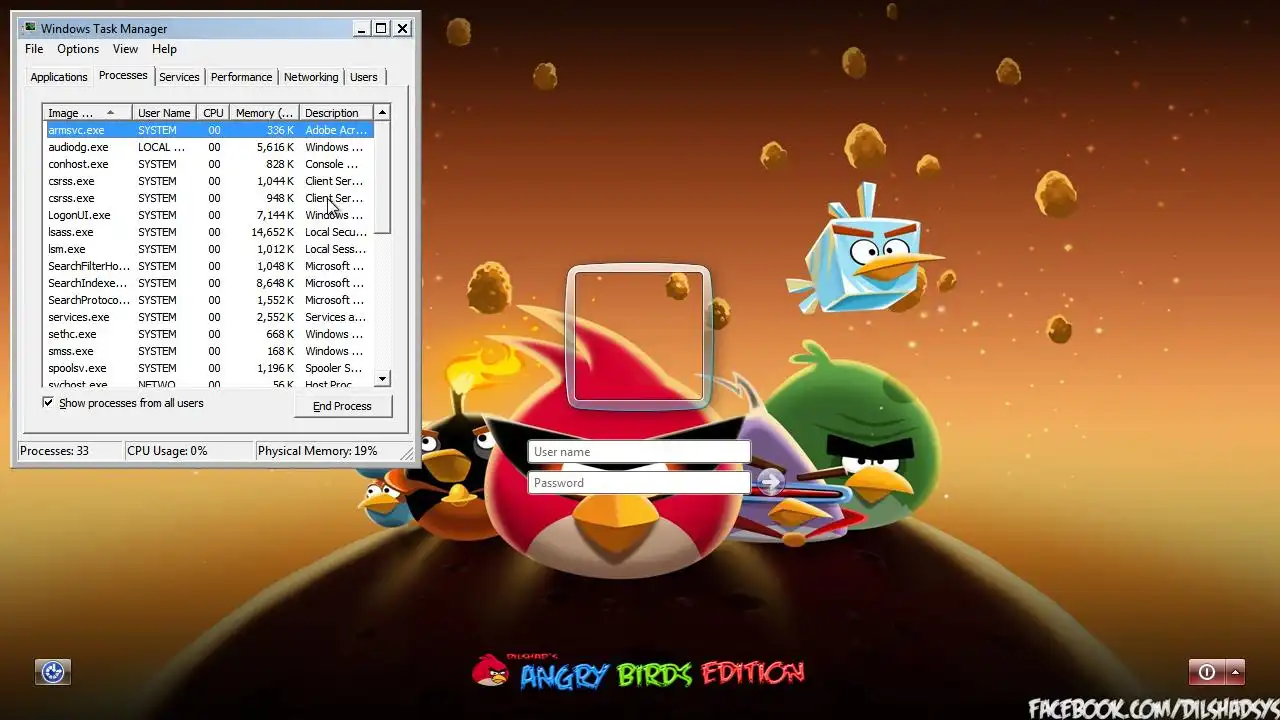Toggle Show processes from all users checkbox
1280x720 pixels.
48,403
